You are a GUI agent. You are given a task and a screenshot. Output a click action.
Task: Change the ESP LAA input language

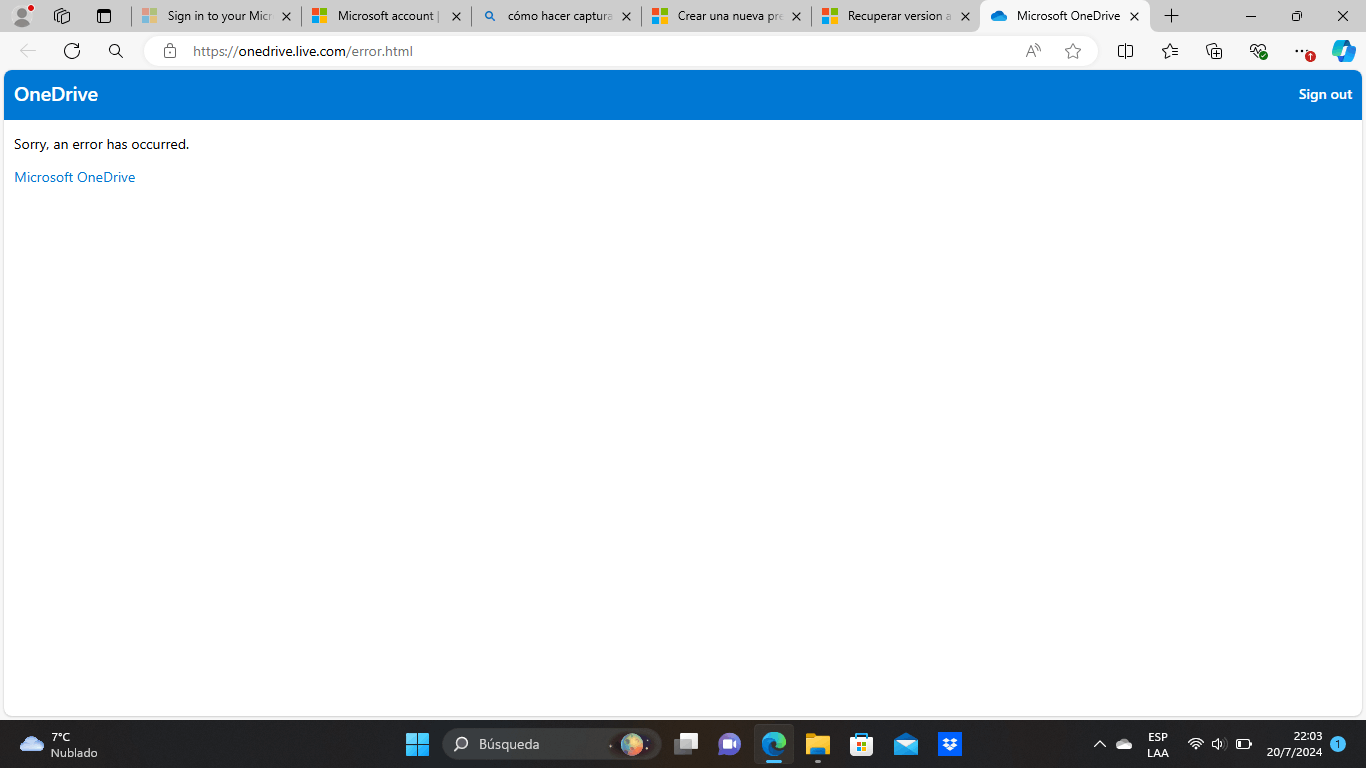[1158, 744]
